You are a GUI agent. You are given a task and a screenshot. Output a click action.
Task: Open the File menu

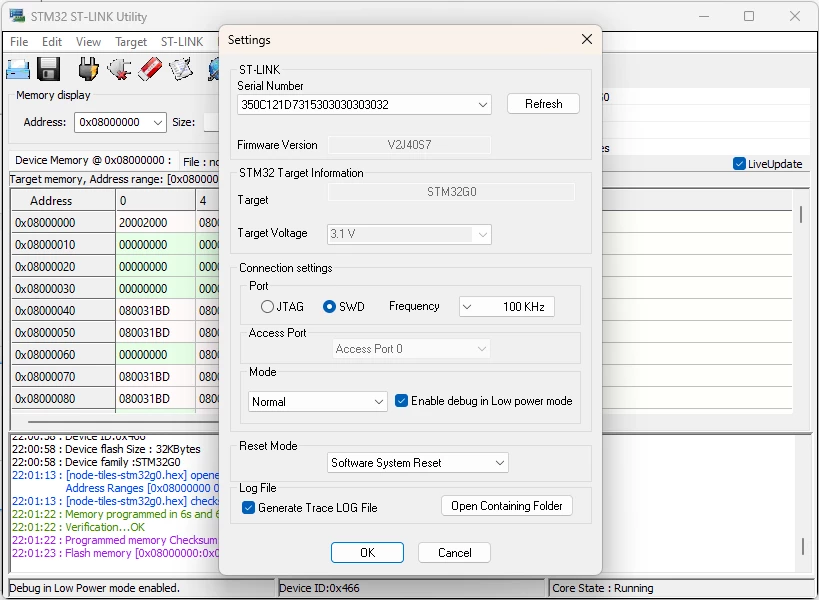pos(19,42)
